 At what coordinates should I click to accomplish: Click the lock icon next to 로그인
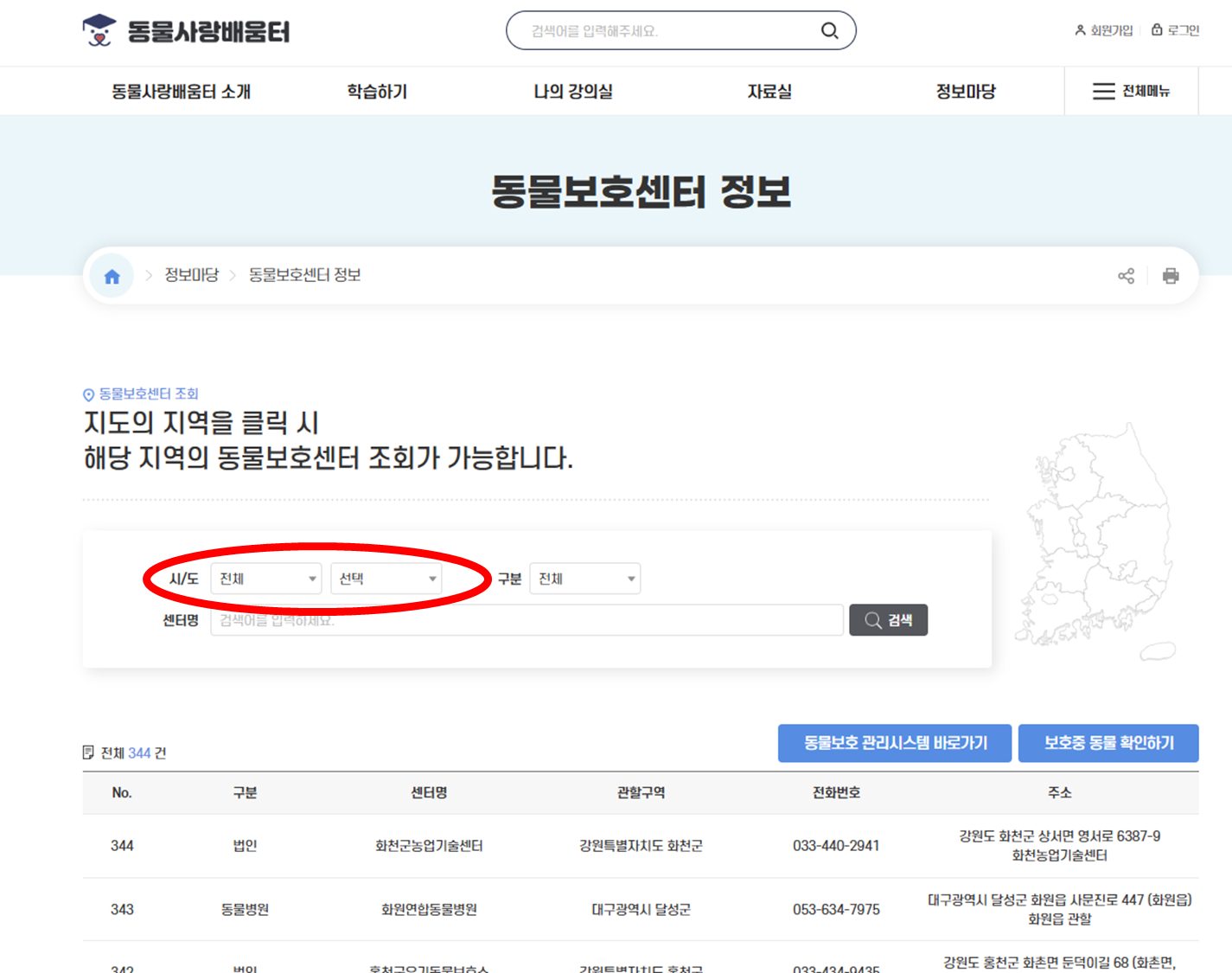pos(1156,29)
